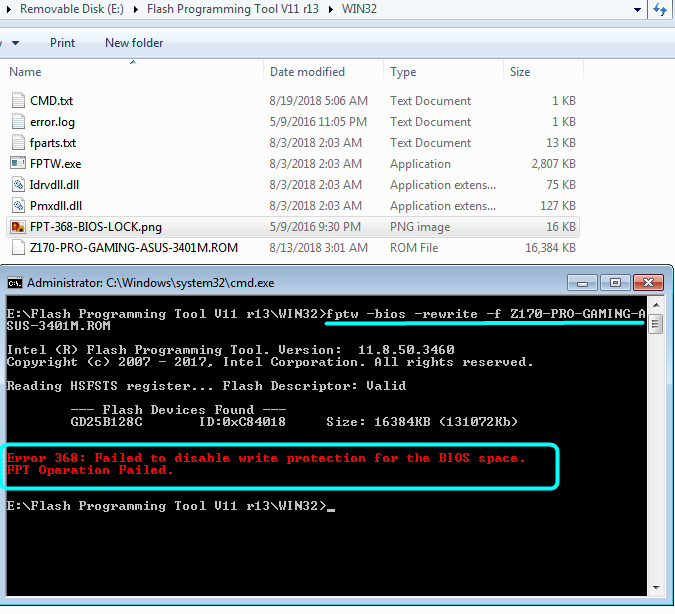Click the Error 368 message line
Image resolution: width=675 pixels, height=614 pixels.
pyautogui.click(x=266, y=458)
